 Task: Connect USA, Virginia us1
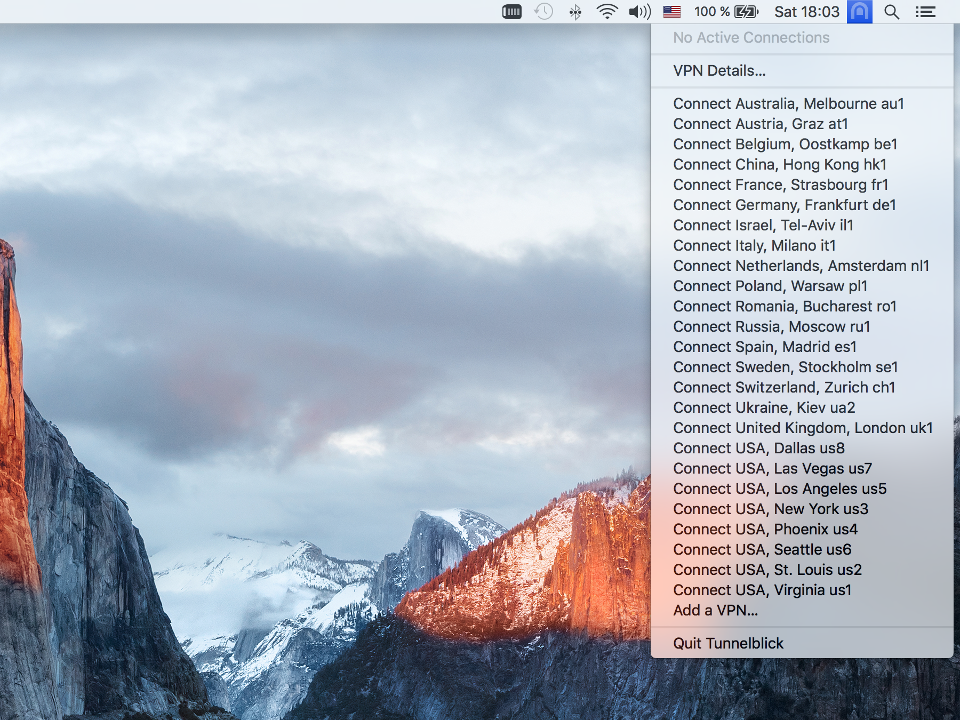coord(802,589)
